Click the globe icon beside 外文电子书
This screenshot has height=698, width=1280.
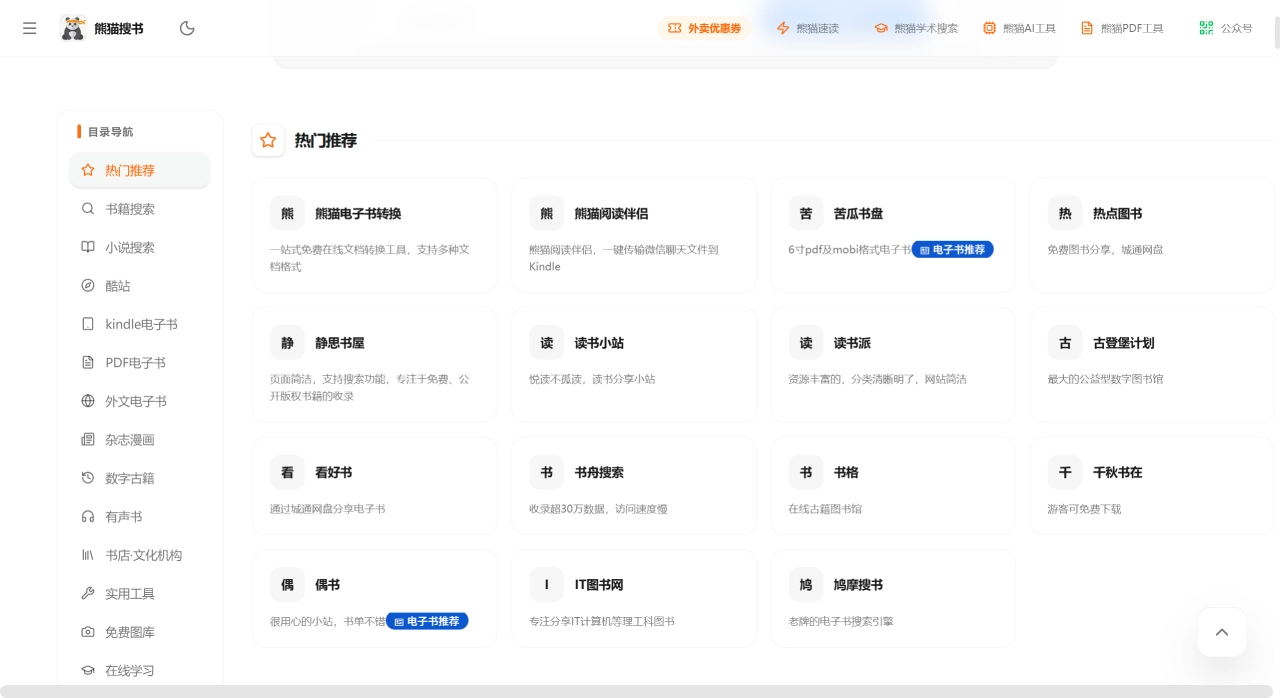click(x=88, y=401)
